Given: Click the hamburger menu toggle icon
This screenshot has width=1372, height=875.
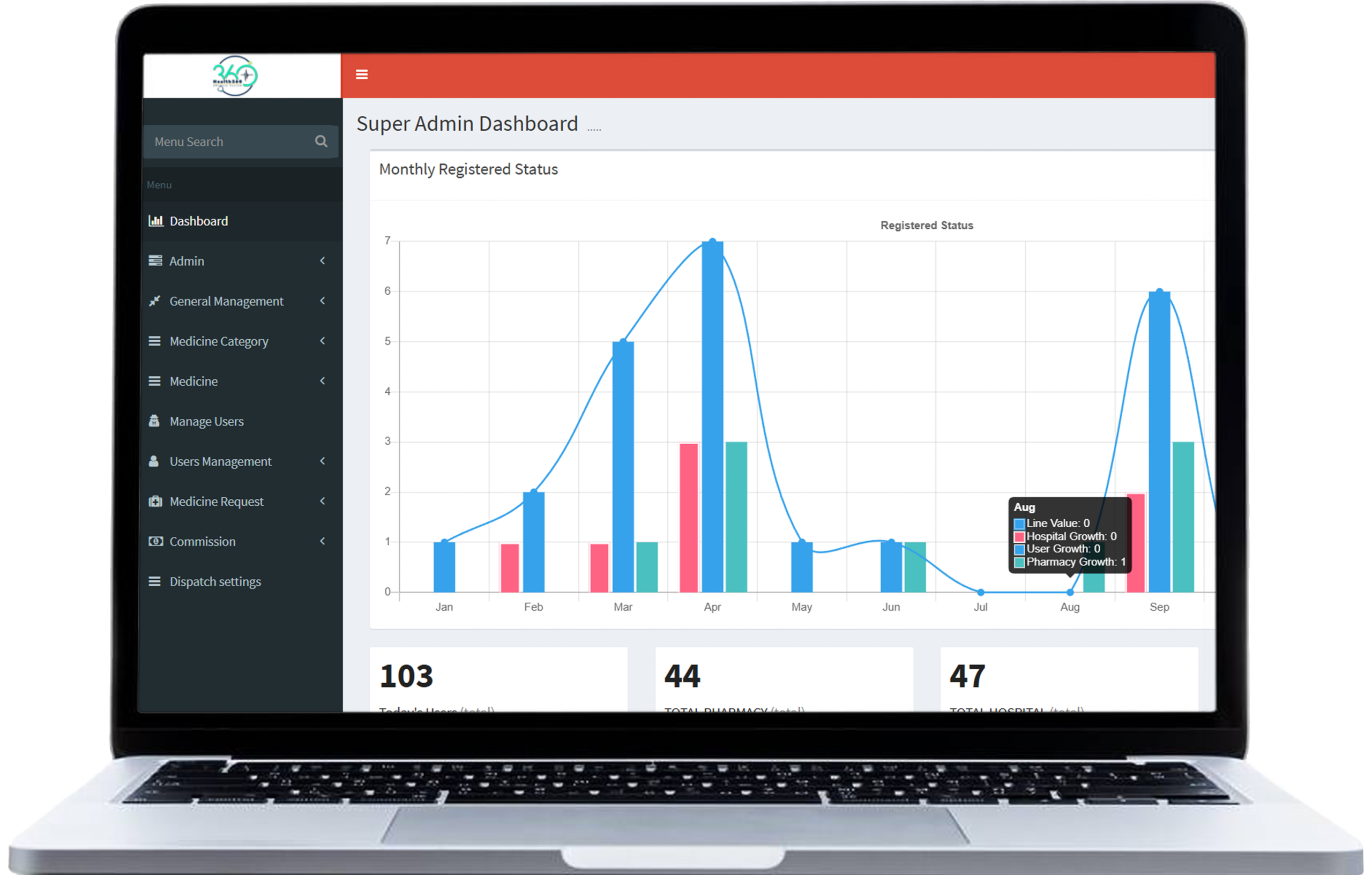Looking at the screenshot, I should 361,74.
